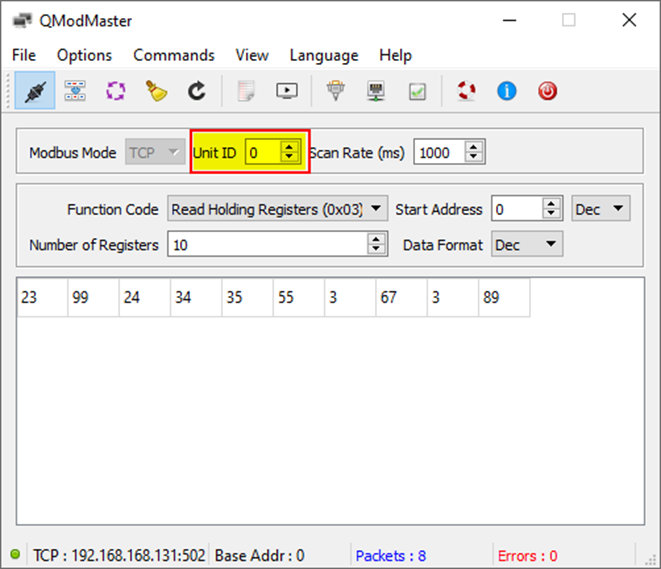The width and height of the screenshot is (661, 569).
Task: Open the lifebuoy Help manual icon
Action: [466, 91]
